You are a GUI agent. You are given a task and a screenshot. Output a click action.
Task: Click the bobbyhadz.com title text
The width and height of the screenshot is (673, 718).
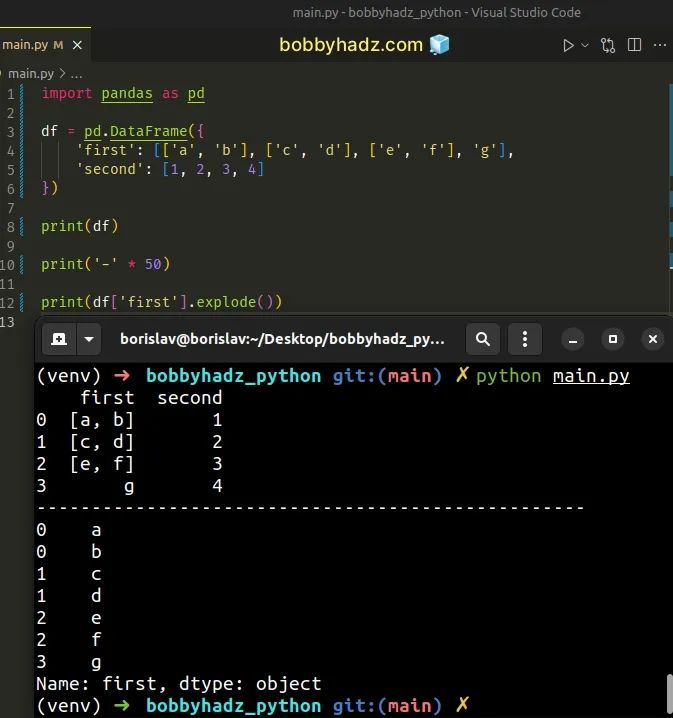click(351, 45)
